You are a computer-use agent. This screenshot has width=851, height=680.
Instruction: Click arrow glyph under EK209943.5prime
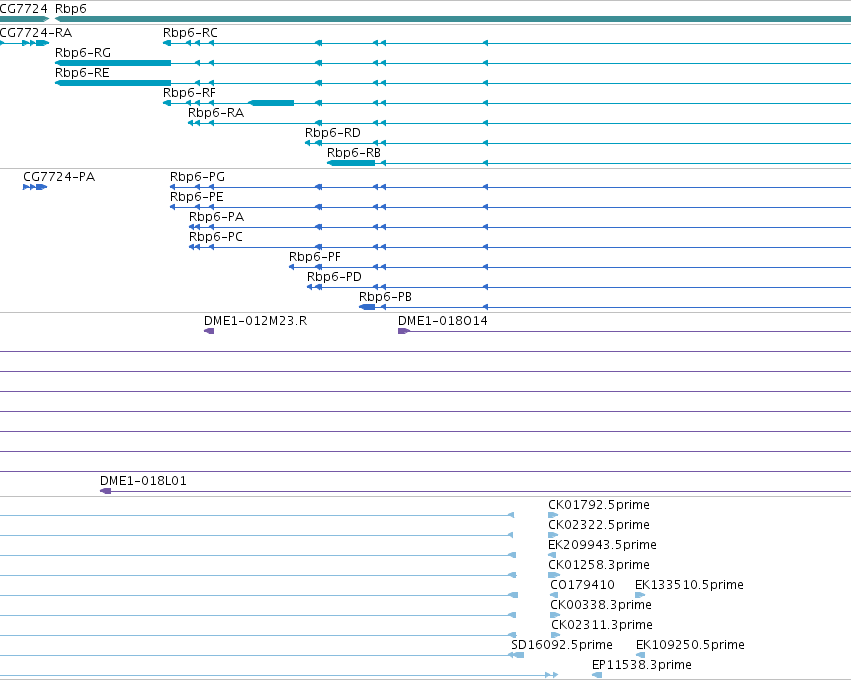(x=552, y=555)
